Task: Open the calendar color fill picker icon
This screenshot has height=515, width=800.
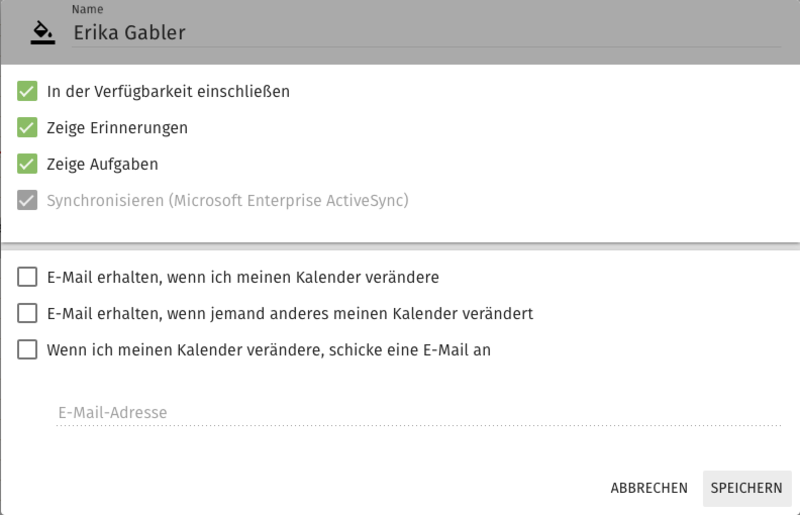Action: (x=42, y=33)
